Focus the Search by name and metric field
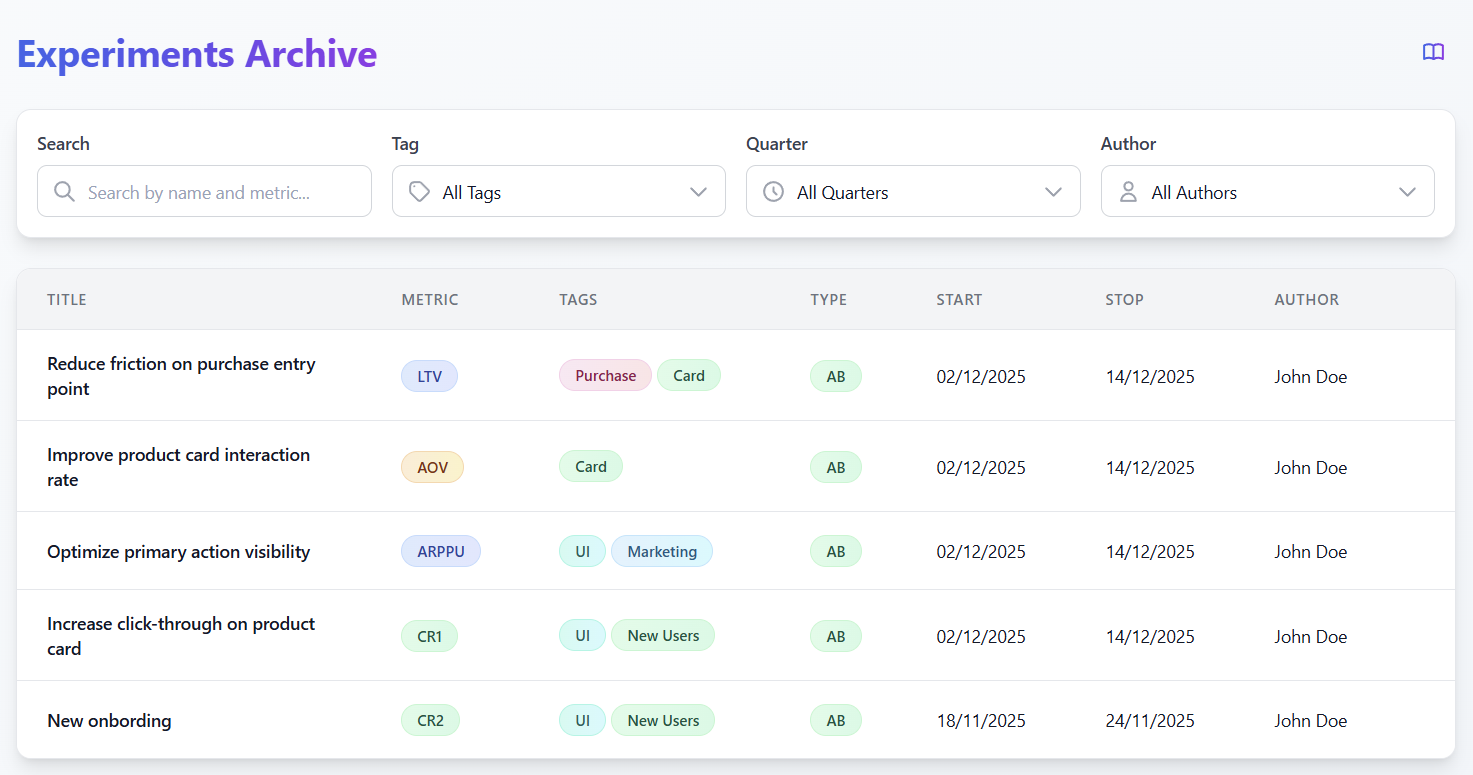Screen dimensions: 1473x775 pos(220,192)
